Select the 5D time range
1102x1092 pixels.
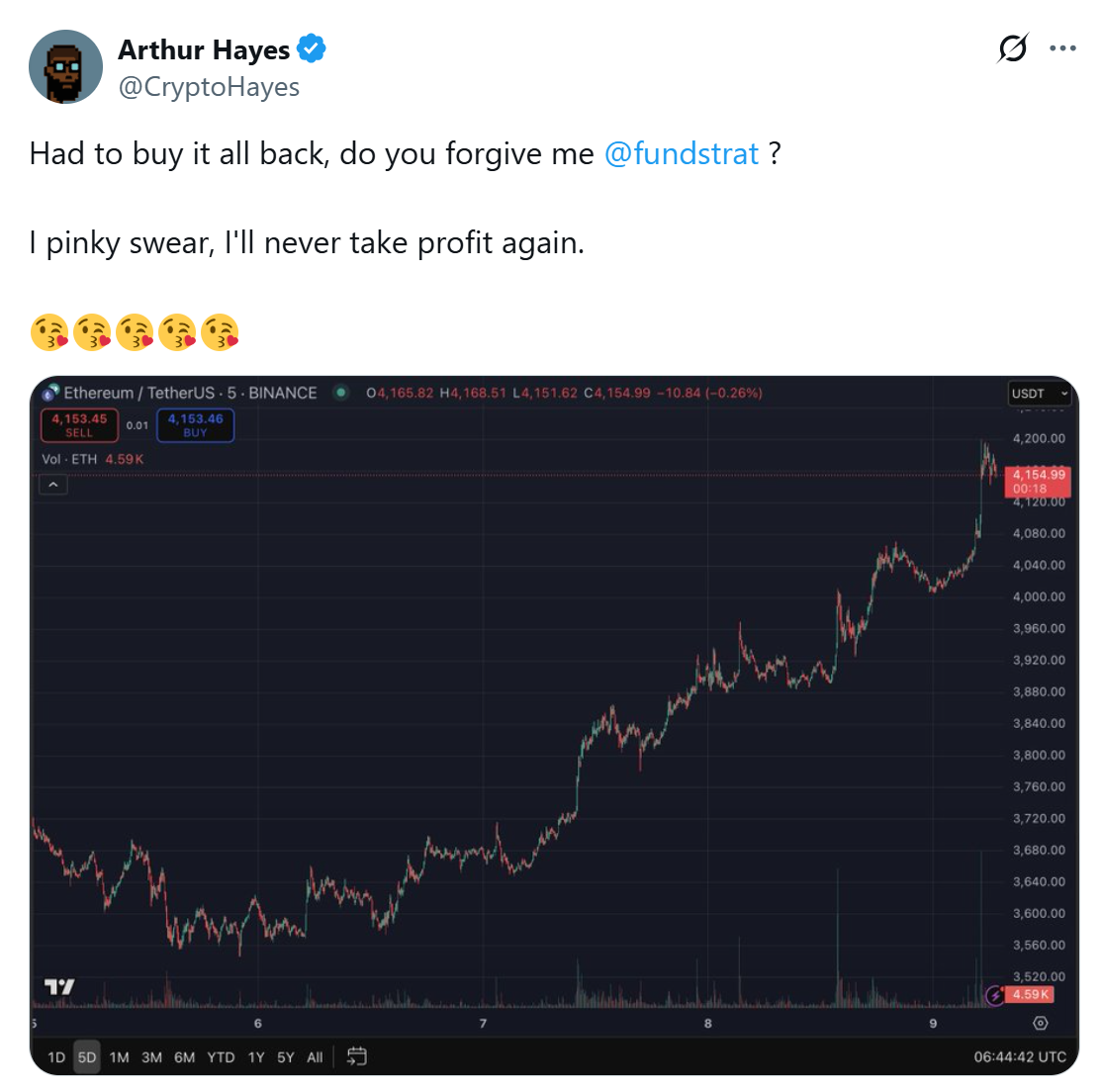(x=87, y=1057)
